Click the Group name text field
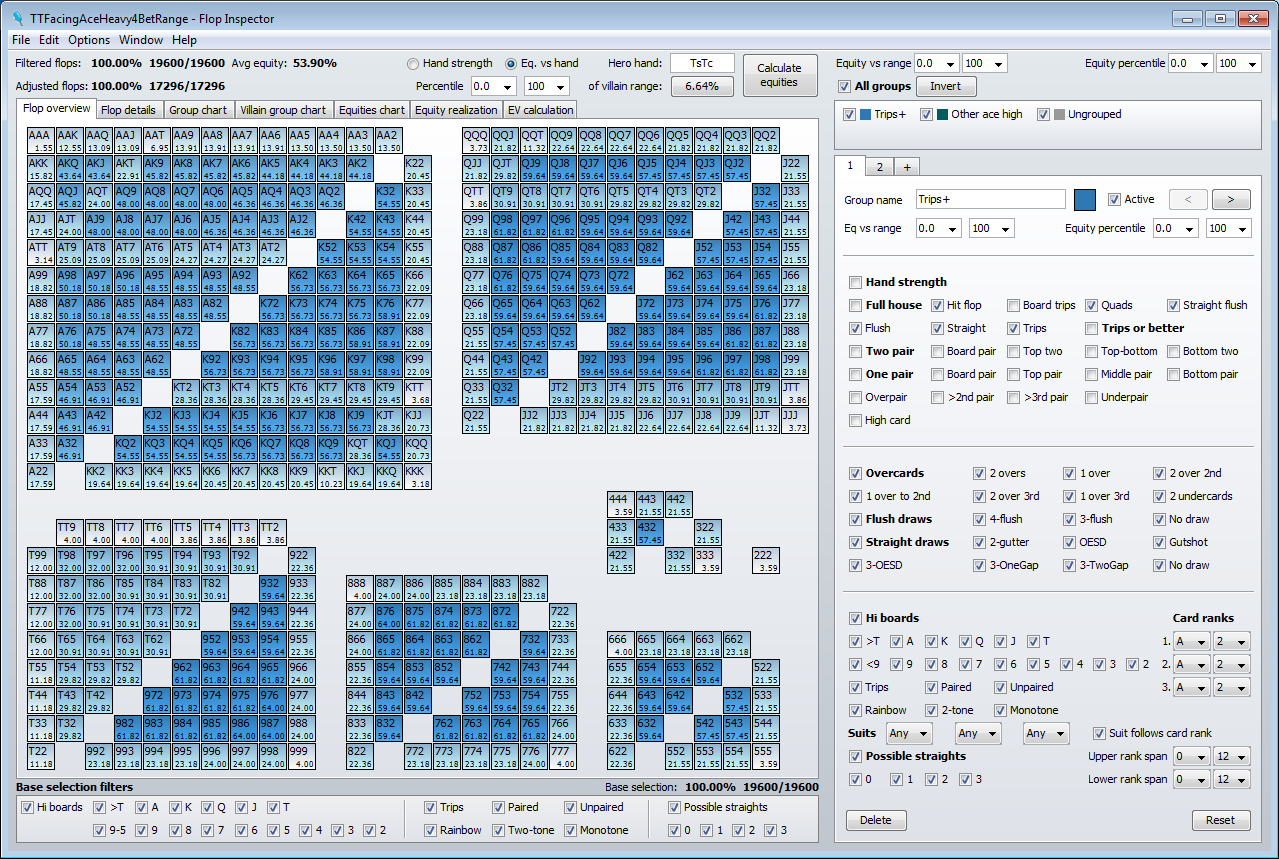This screenshot has height=859, width=1279. (x=990, y=199)
